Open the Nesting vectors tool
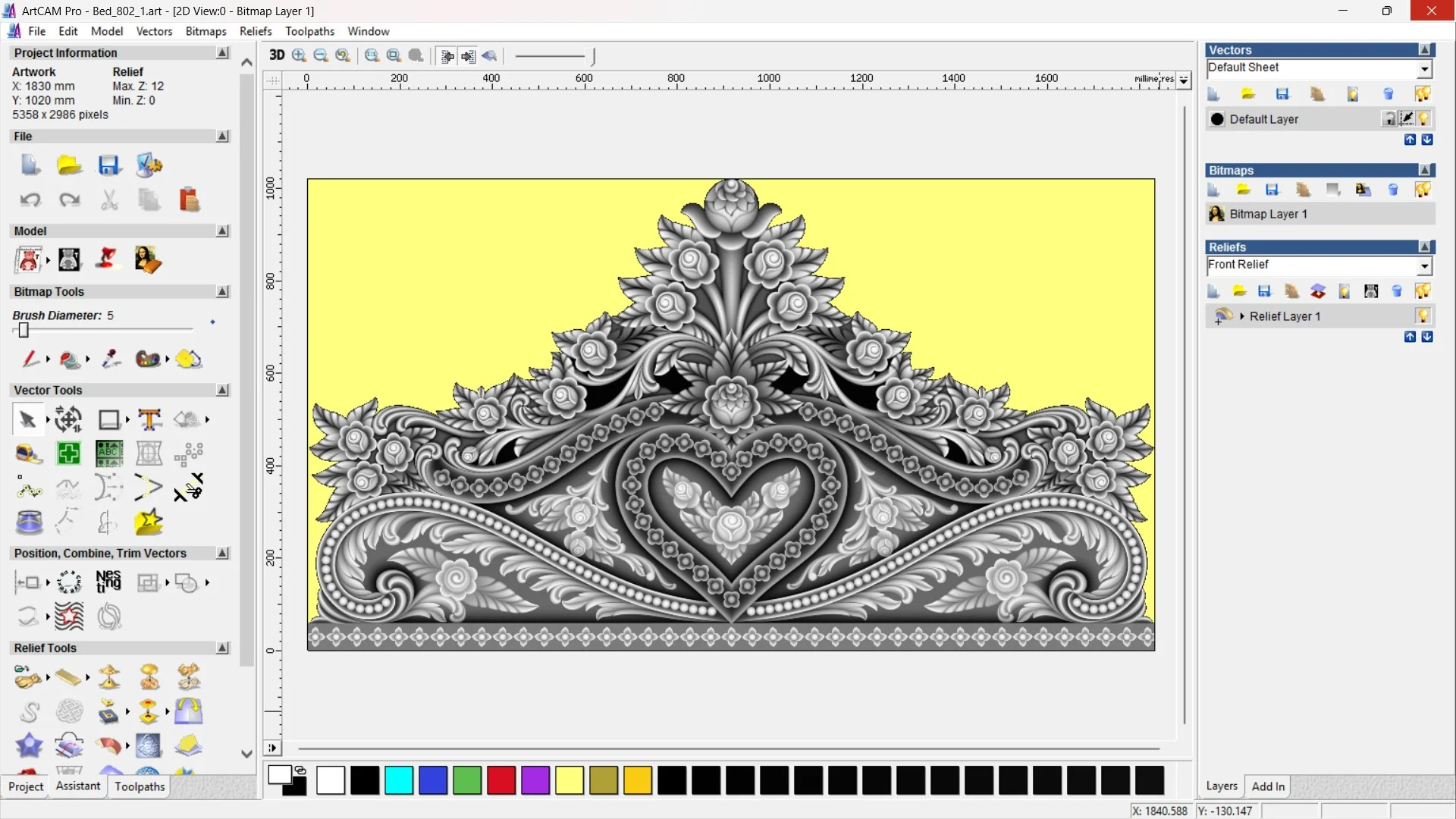The width and height of the screenshot is (1456, 819). click(x=108, y=582)
